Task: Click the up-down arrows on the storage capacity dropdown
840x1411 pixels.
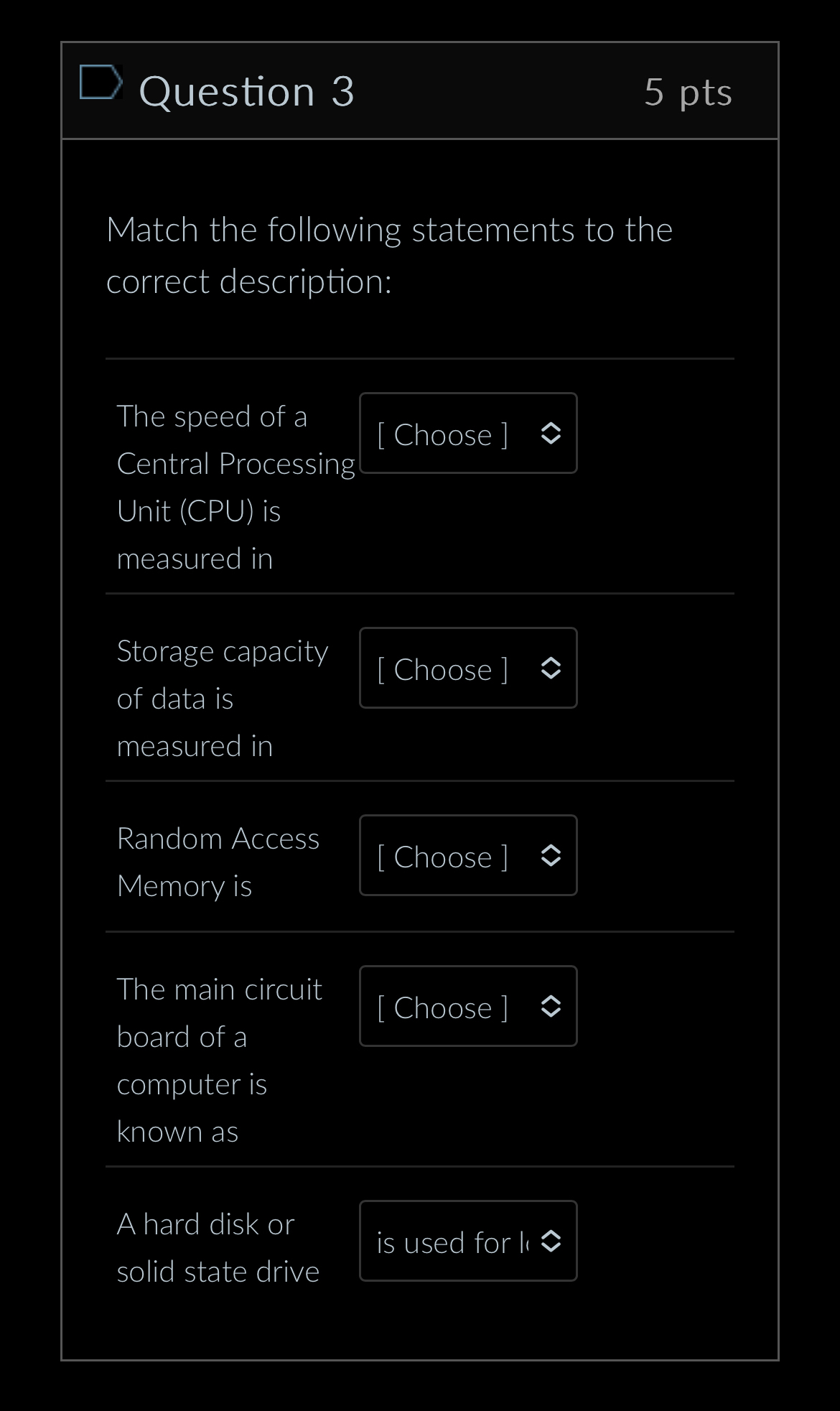Action: tap(551, 669)
